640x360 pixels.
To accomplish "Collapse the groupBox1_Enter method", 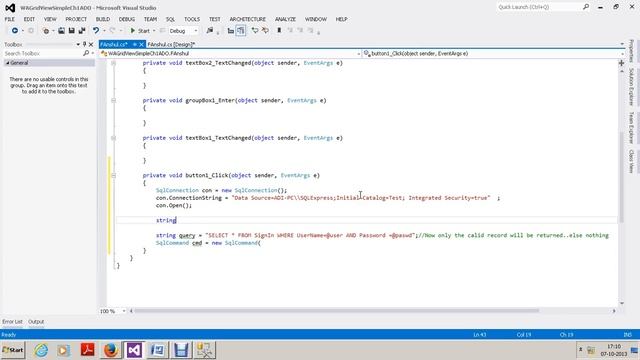I will coord(113,100).
